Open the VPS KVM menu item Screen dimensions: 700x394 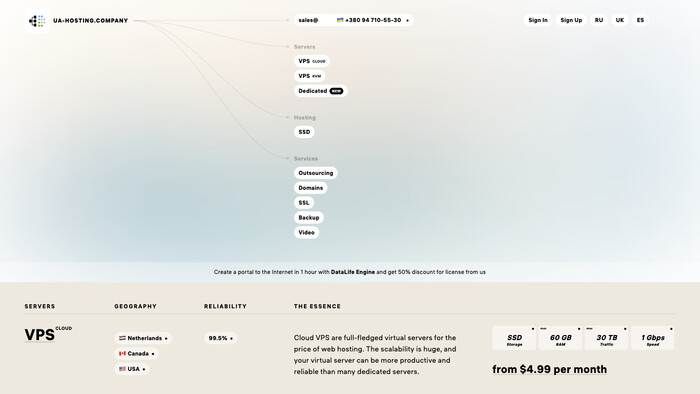309,76
